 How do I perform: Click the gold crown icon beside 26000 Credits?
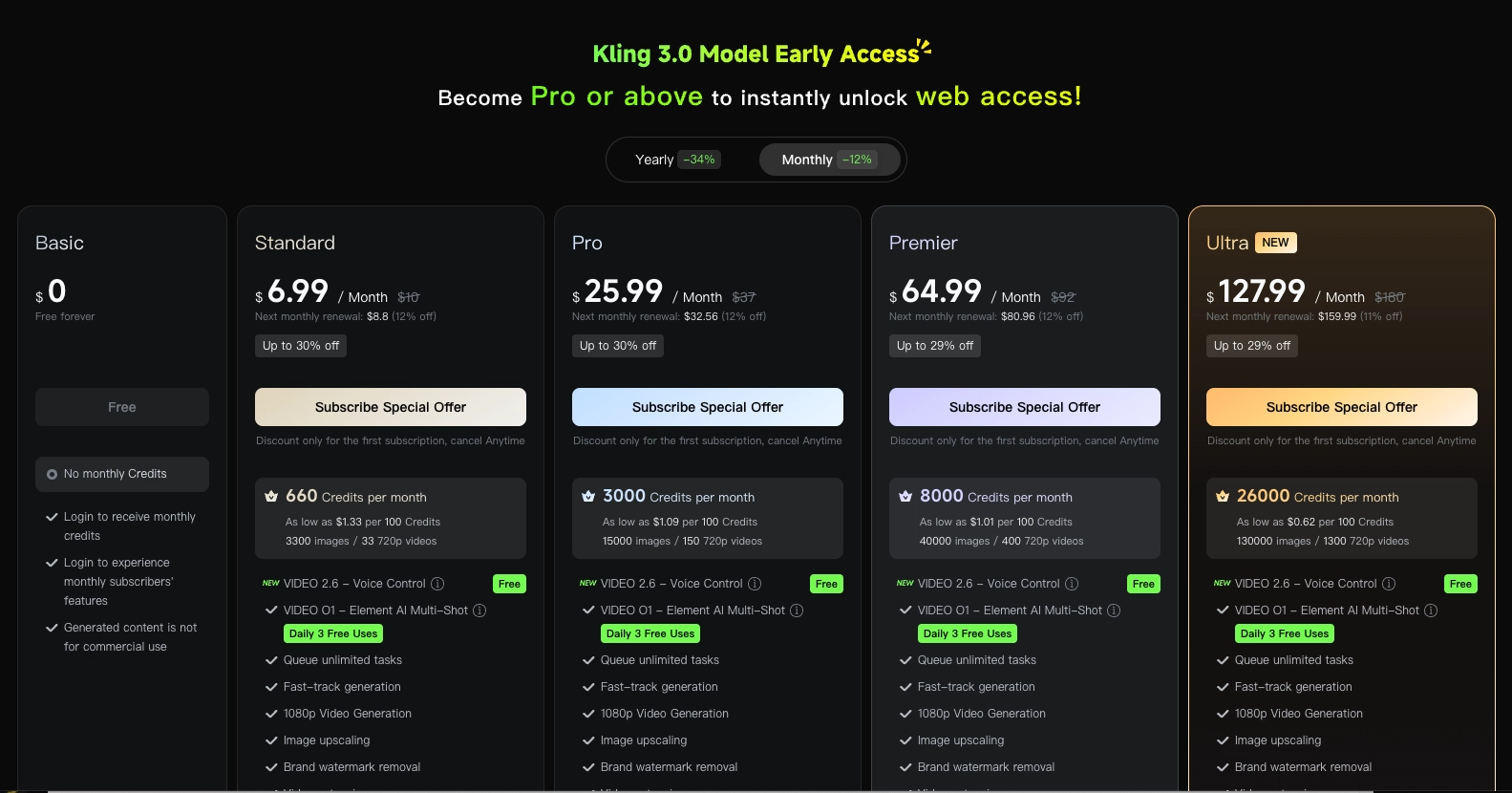point(1223,497)
